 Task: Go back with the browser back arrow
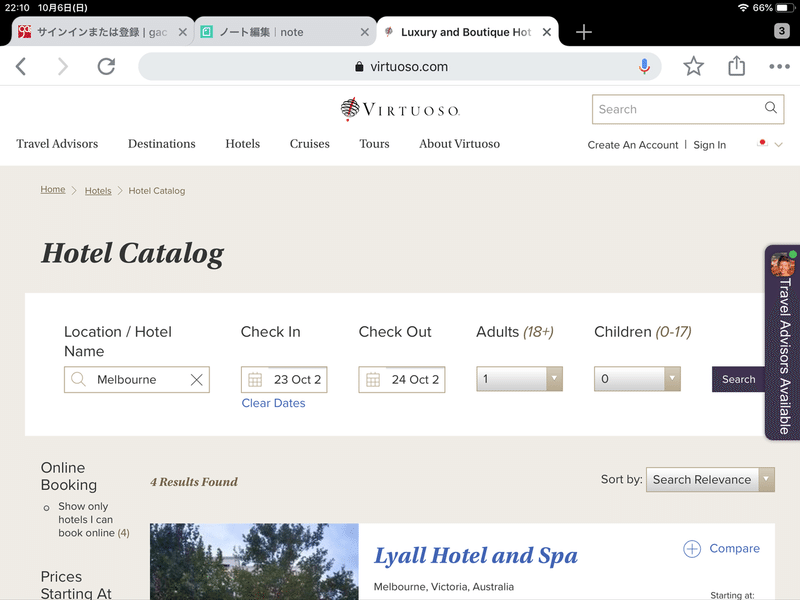coord(21,66)
